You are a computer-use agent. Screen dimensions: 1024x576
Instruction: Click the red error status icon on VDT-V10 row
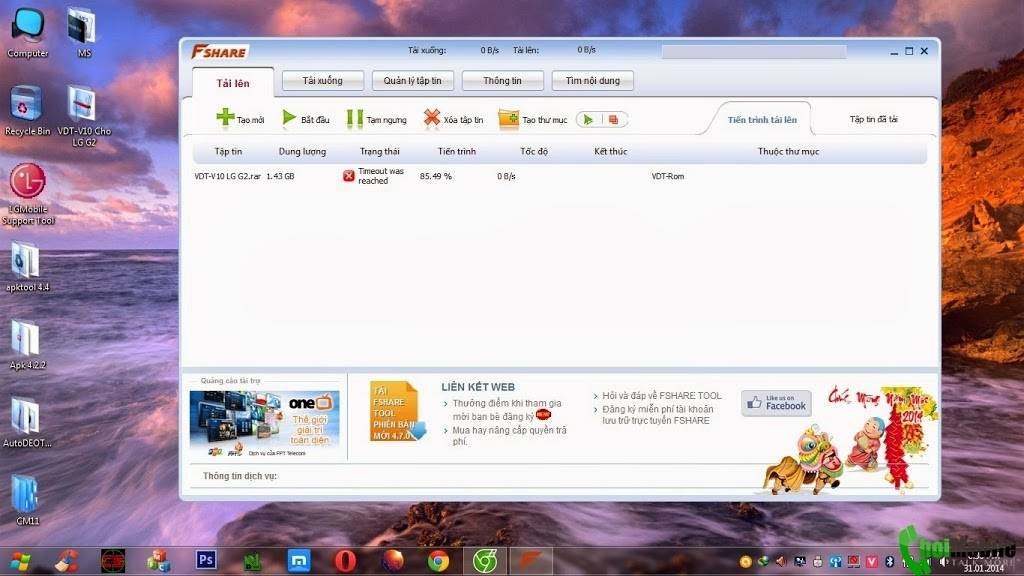[x=349, y=176]
